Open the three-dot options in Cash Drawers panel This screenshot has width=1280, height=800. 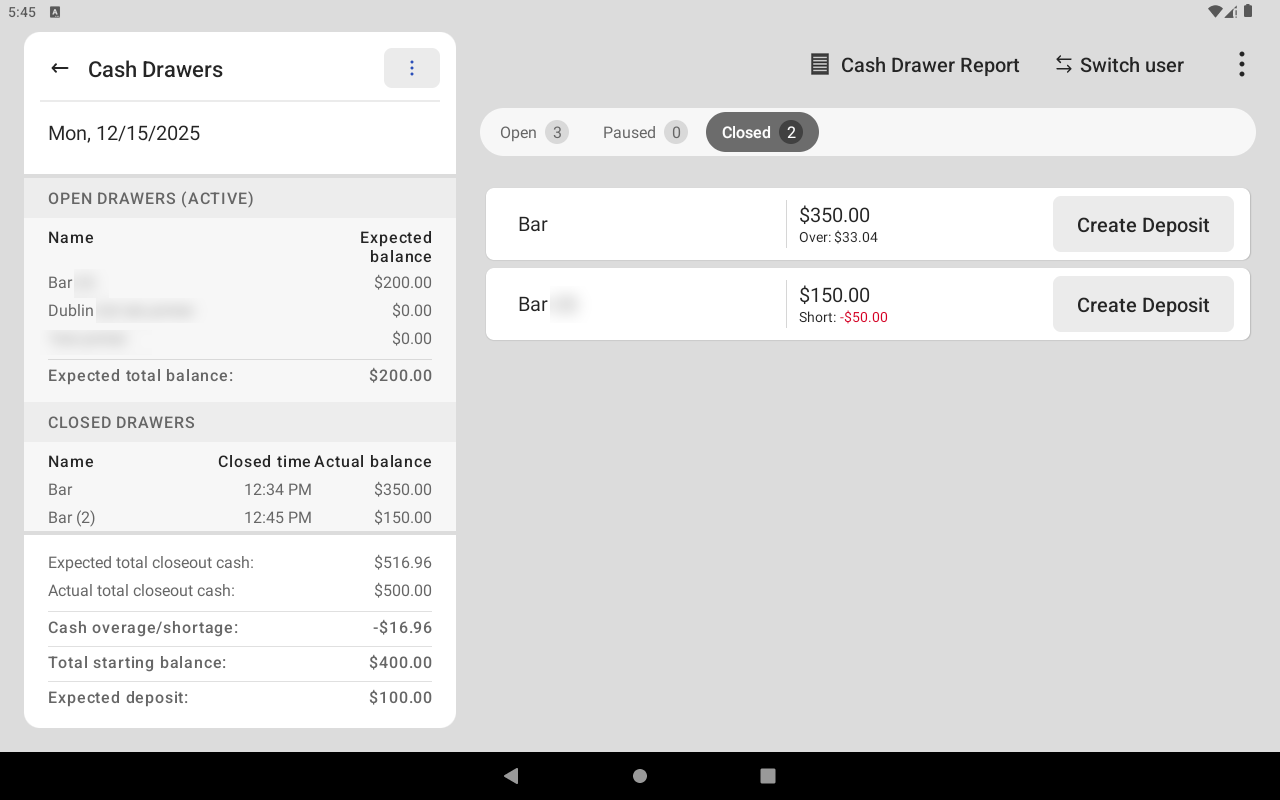pos(412,68)
